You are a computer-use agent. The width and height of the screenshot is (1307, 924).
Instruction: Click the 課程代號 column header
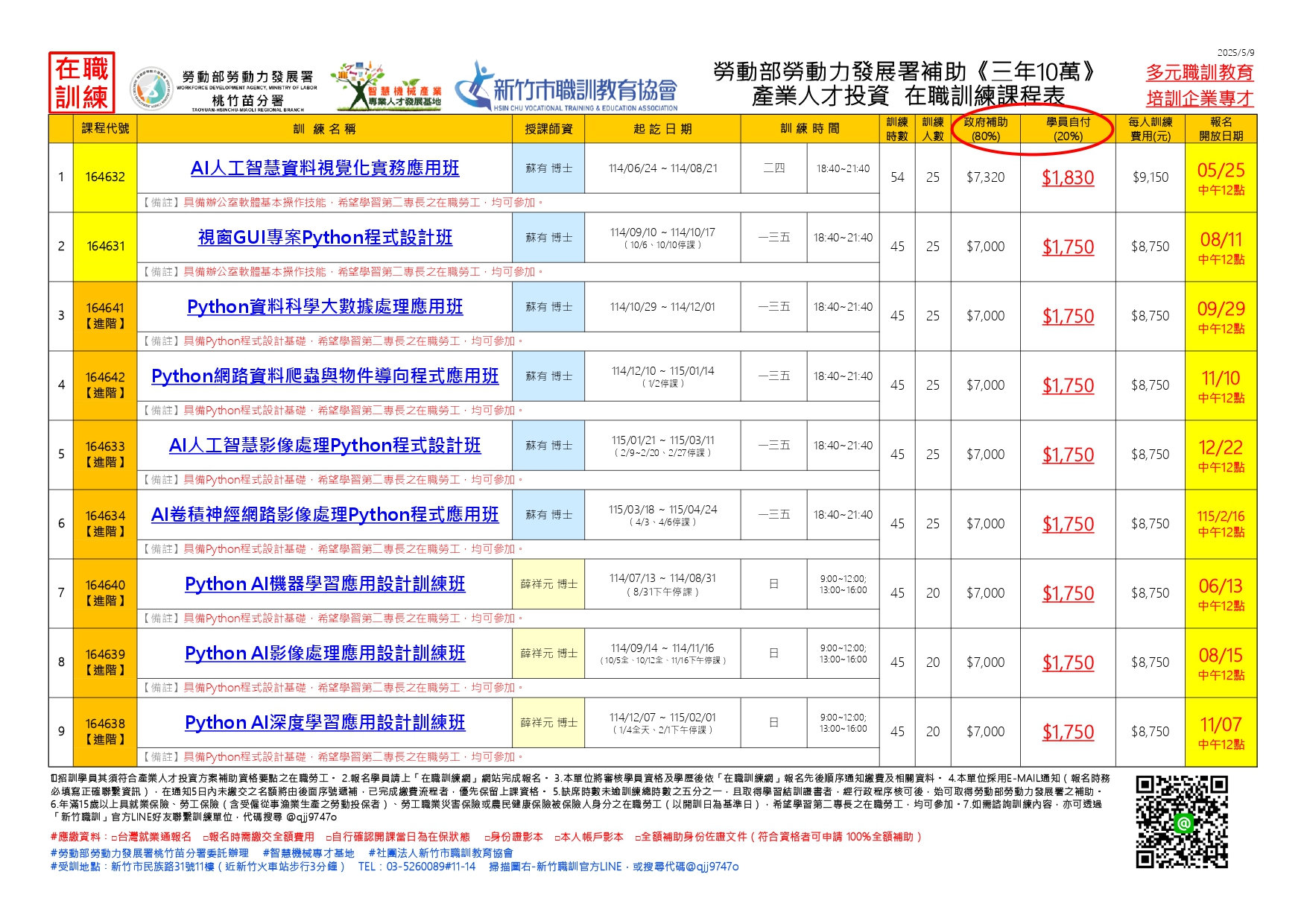coord(105,128)
